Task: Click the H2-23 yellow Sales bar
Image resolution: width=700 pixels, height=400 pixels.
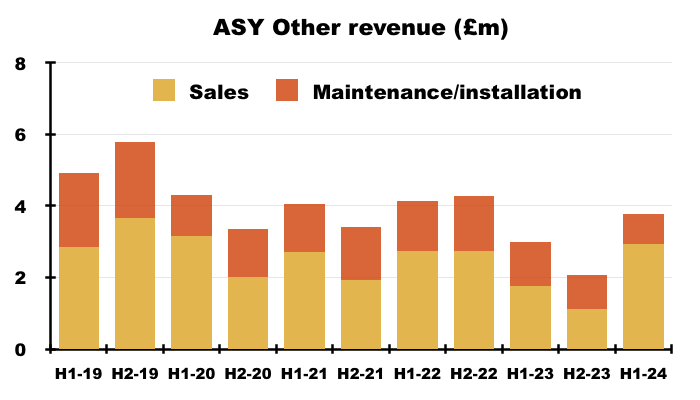Action: (586, 328)
